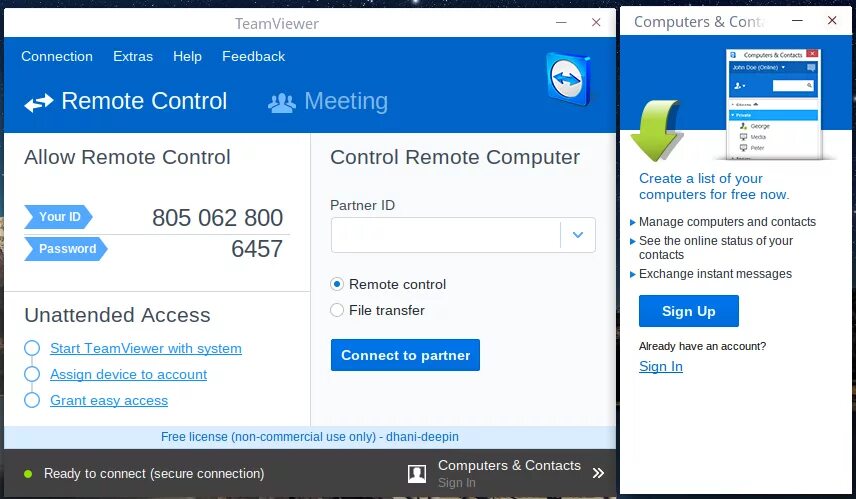
Task: Click the TeamViewer logo icon
Action: pos(569,79)
